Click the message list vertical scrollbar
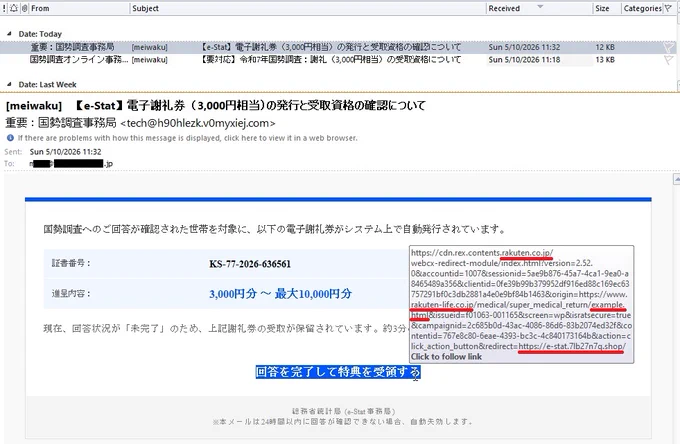 677,52
